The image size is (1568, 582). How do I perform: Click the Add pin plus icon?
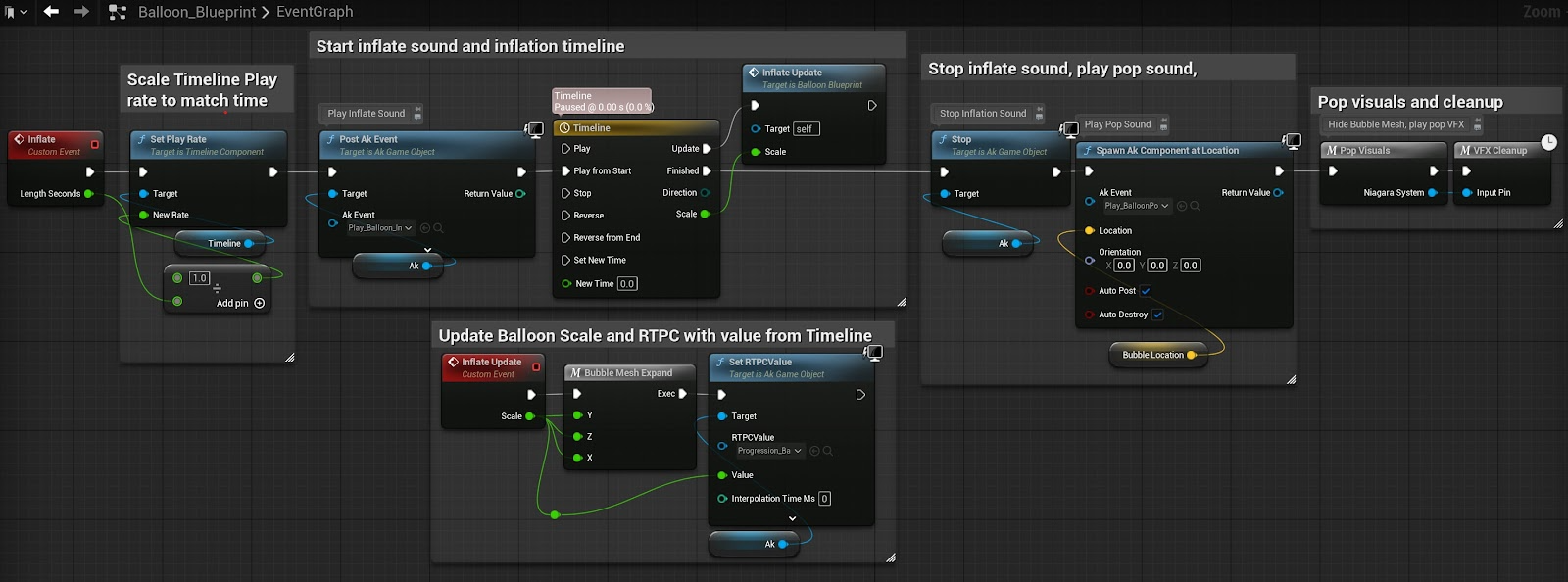260,304
